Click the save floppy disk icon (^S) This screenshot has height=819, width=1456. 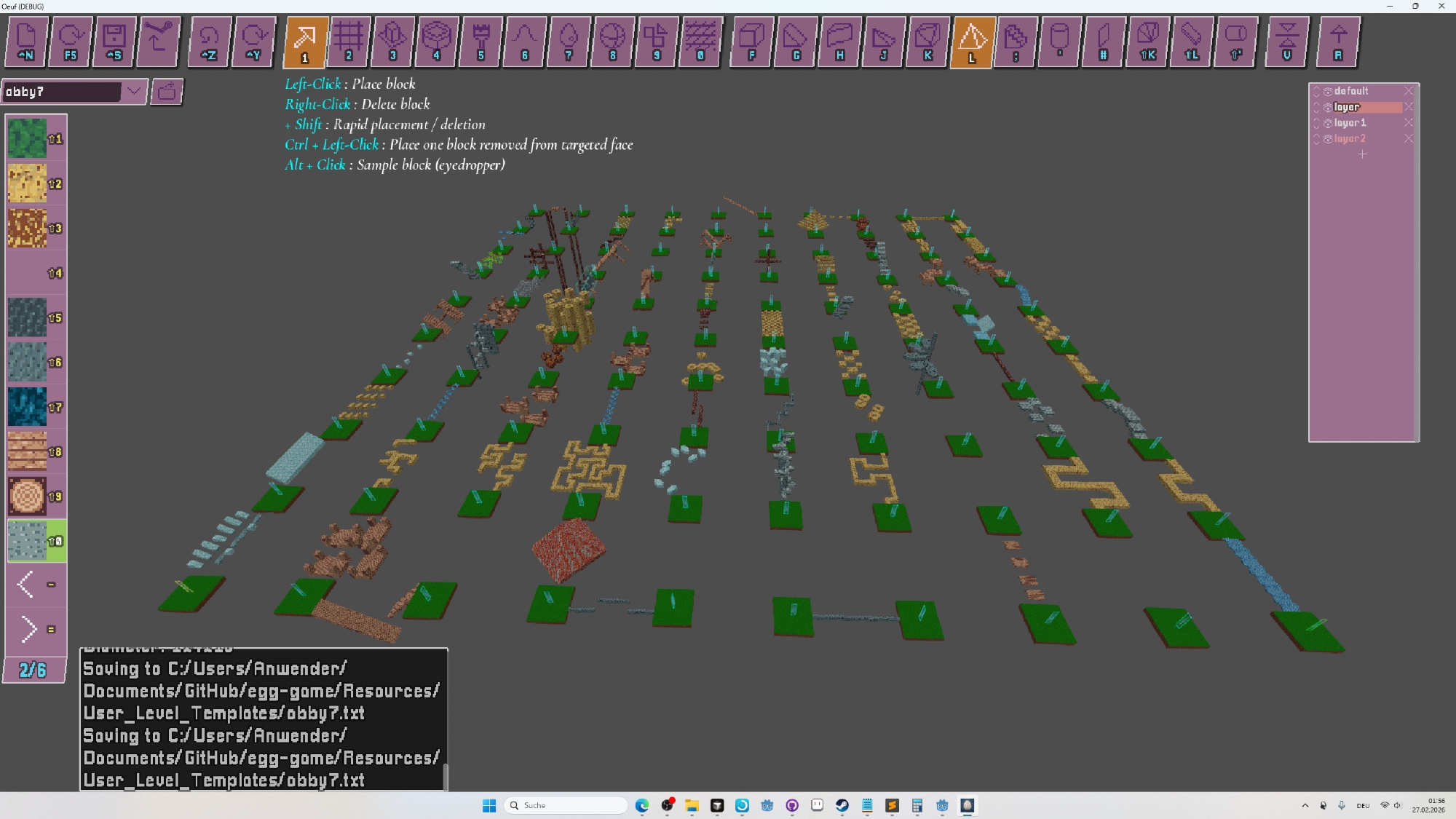click(114, 41)
